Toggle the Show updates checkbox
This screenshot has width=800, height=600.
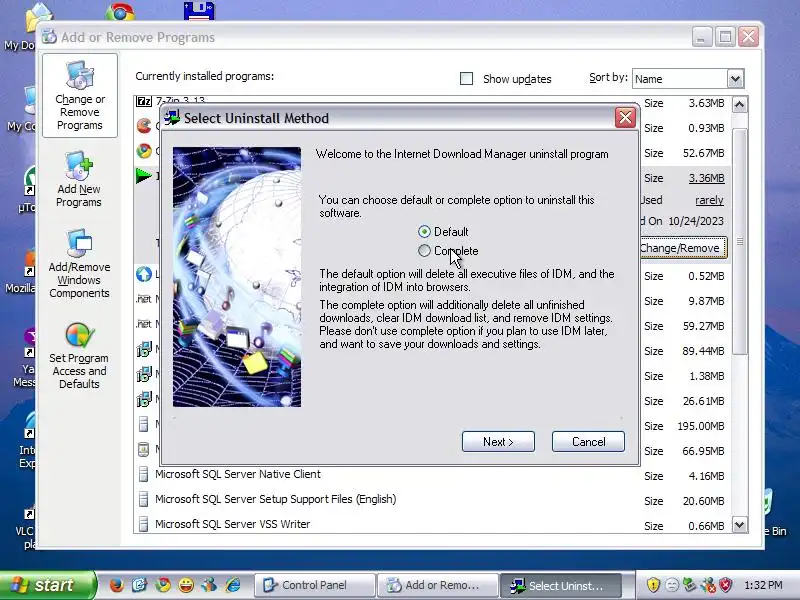pyautogui.click(x=466, y=79)
